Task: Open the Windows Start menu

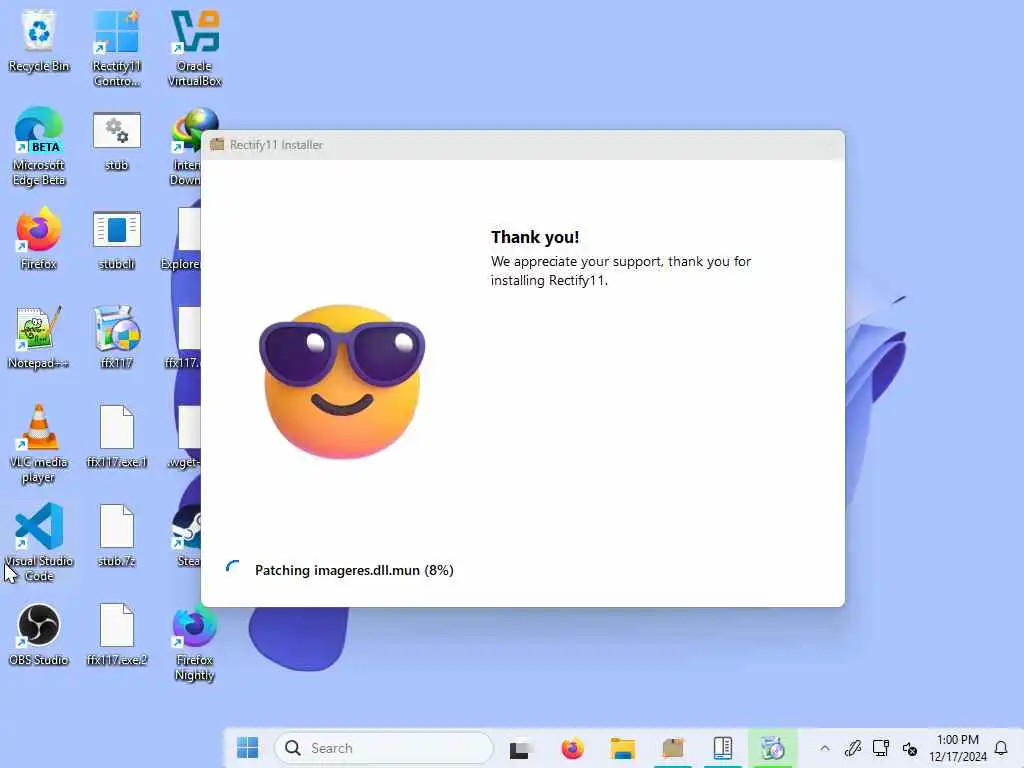Action: coord(248,748)
